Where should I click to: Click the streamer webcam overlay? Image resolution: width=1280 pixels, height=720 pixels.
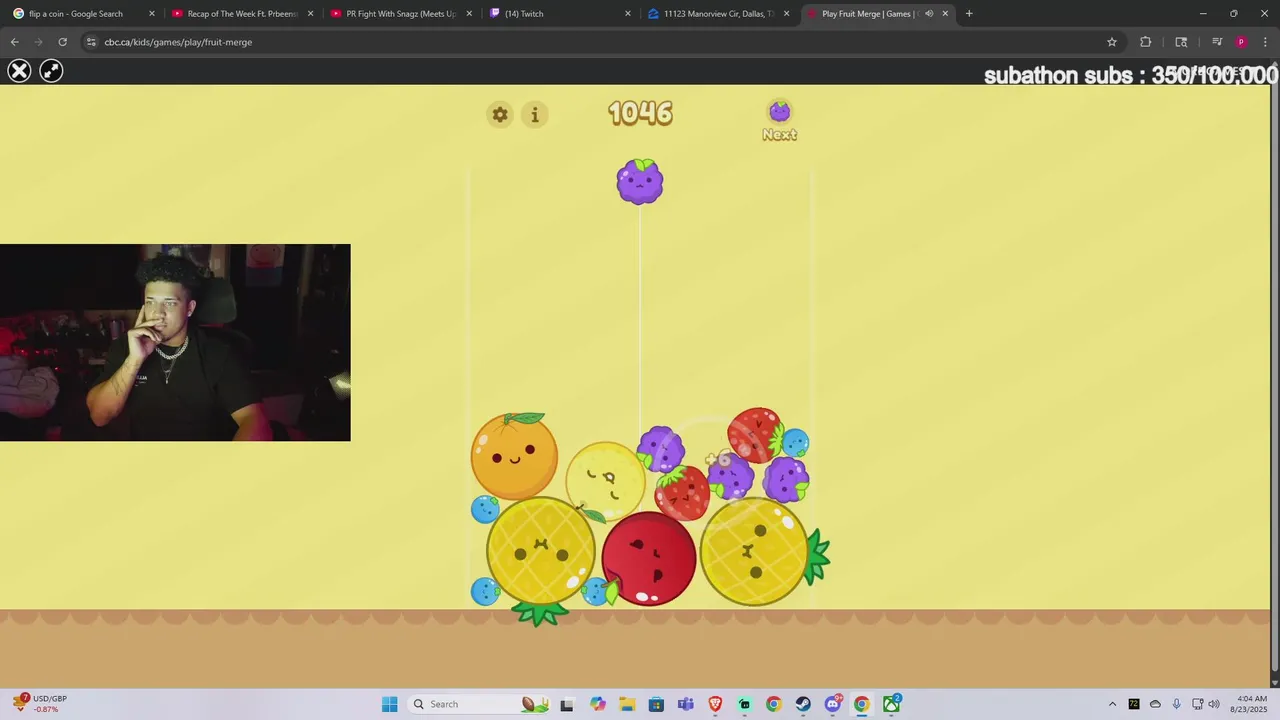click(x=175, y=342)
